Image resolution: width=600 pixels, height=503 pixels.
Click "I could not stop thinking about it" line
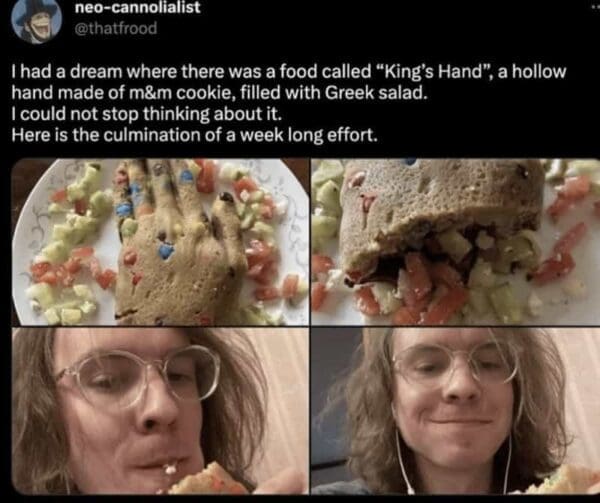(x=147, y=114)
